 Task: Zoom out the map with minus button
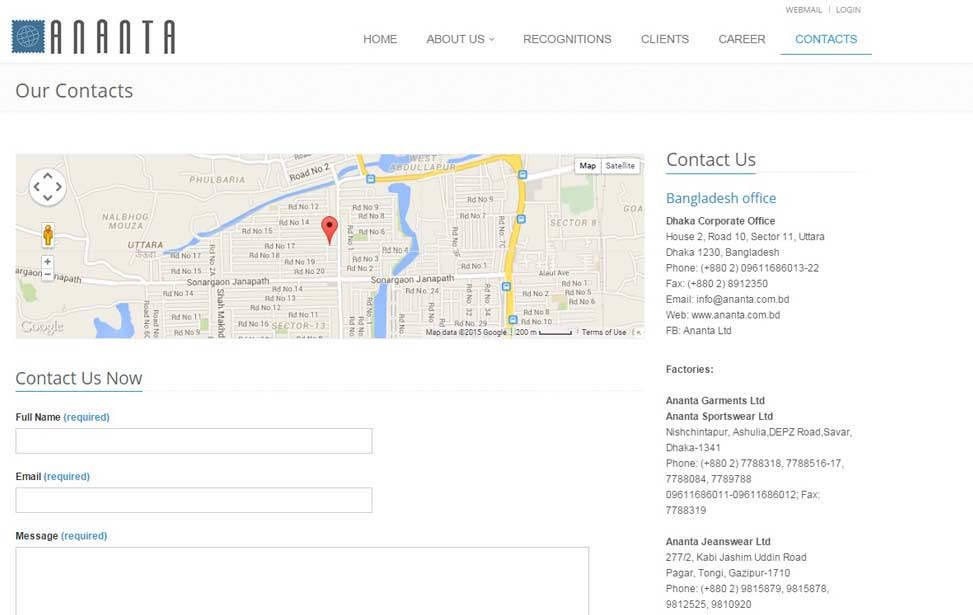(x=47, y=274)
